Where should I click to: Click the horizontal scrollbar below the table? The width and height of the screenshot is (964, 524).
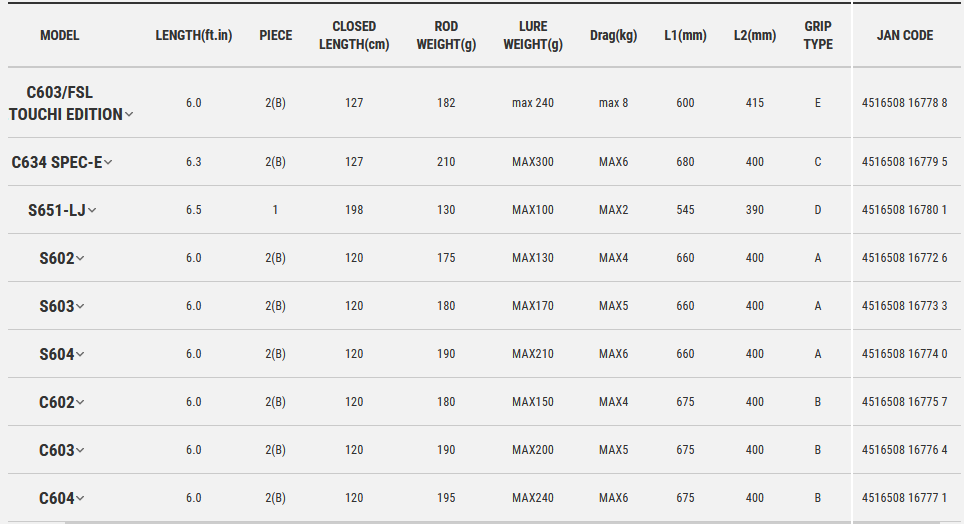pos(502,522)
